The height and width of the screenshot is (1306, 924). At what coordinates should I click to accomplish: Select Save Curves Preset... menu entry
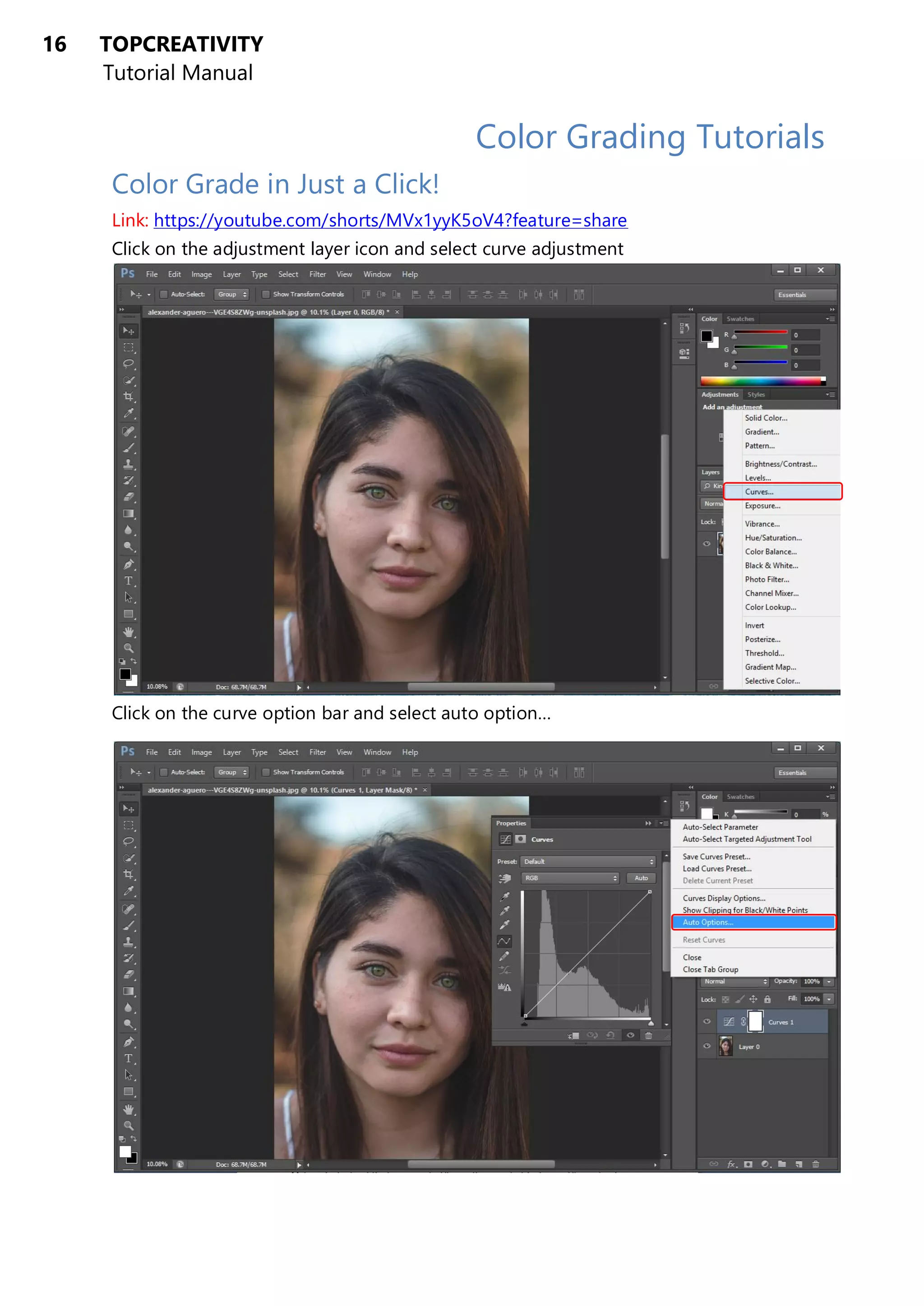(x=716, y=856)
